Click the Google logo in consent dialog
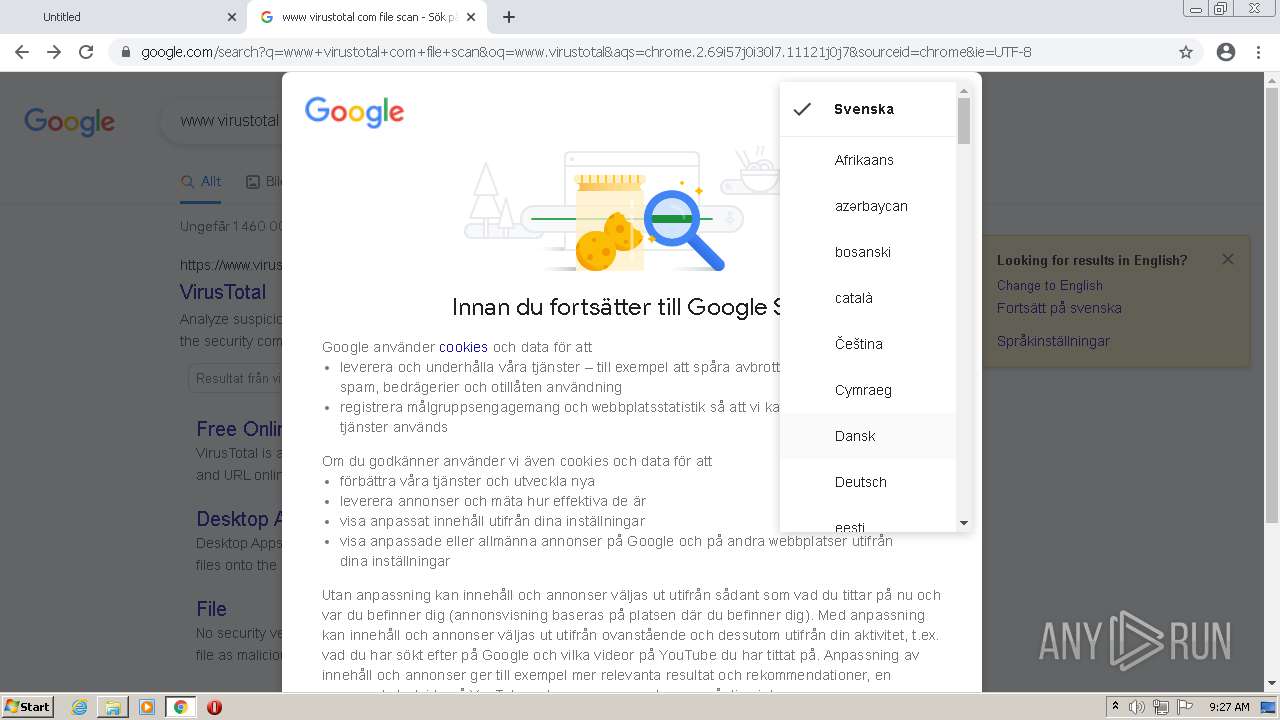This screenshot has height=720, width=1280. (354, 112)
